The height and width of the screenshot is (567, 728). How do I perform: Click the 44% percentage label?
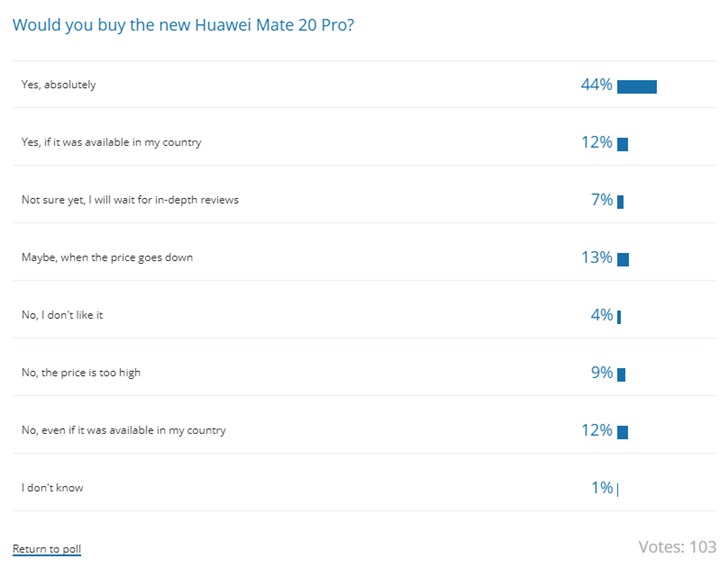596,85
